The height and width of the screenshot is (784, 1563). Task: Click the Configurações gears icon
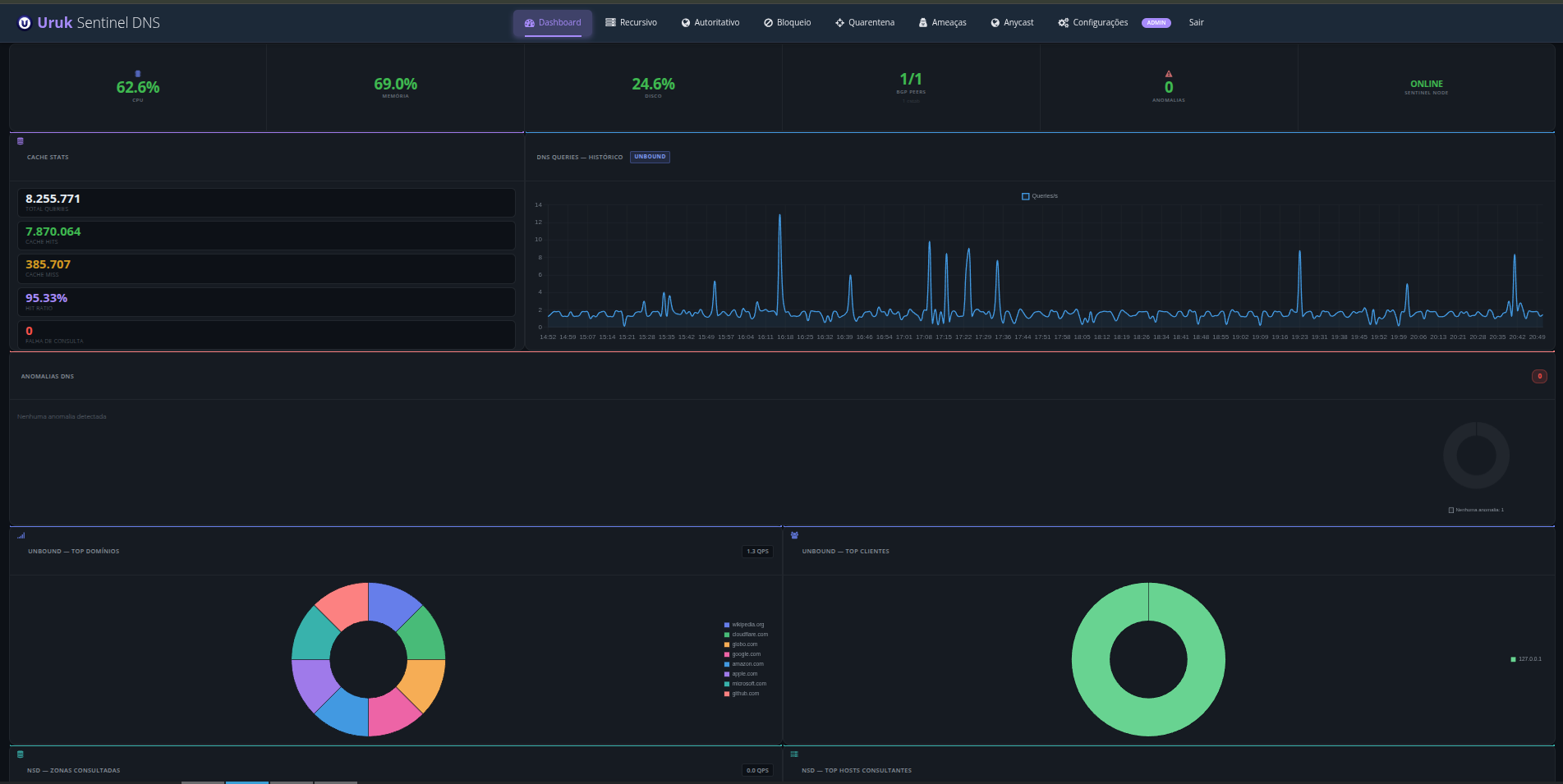coord(1064,23)
